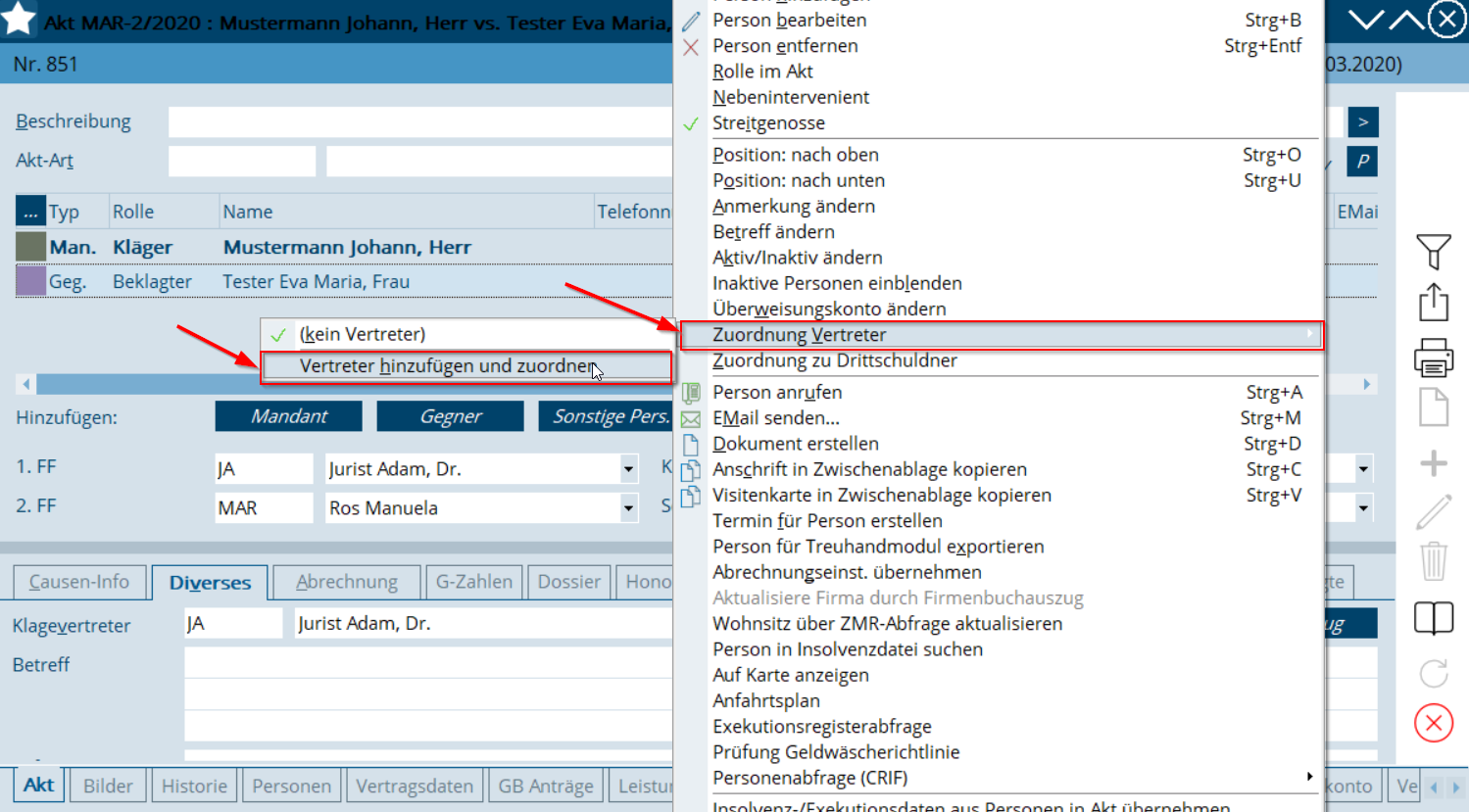Click green color square of Mustermann row
Viewport: 1469px width, 812px height.
pyautogui.click(x=30, y=247)
